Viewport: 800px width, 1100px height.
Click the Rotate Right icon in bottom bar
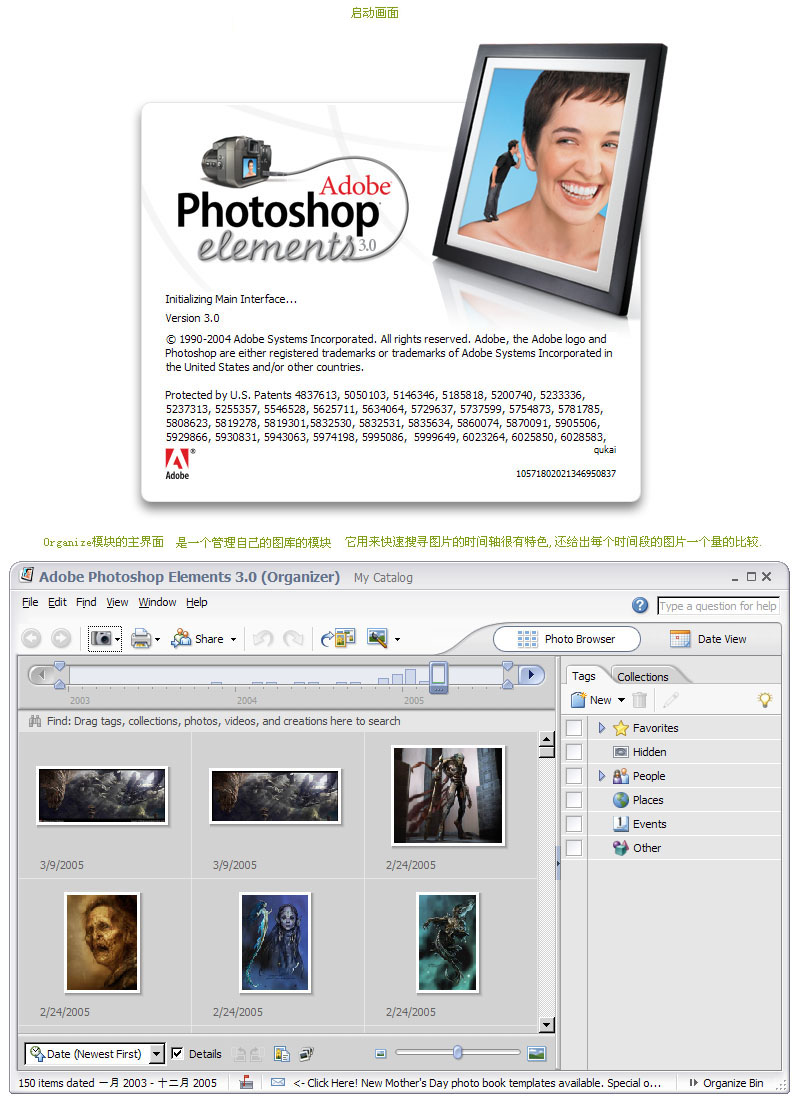click(255, 1054)
